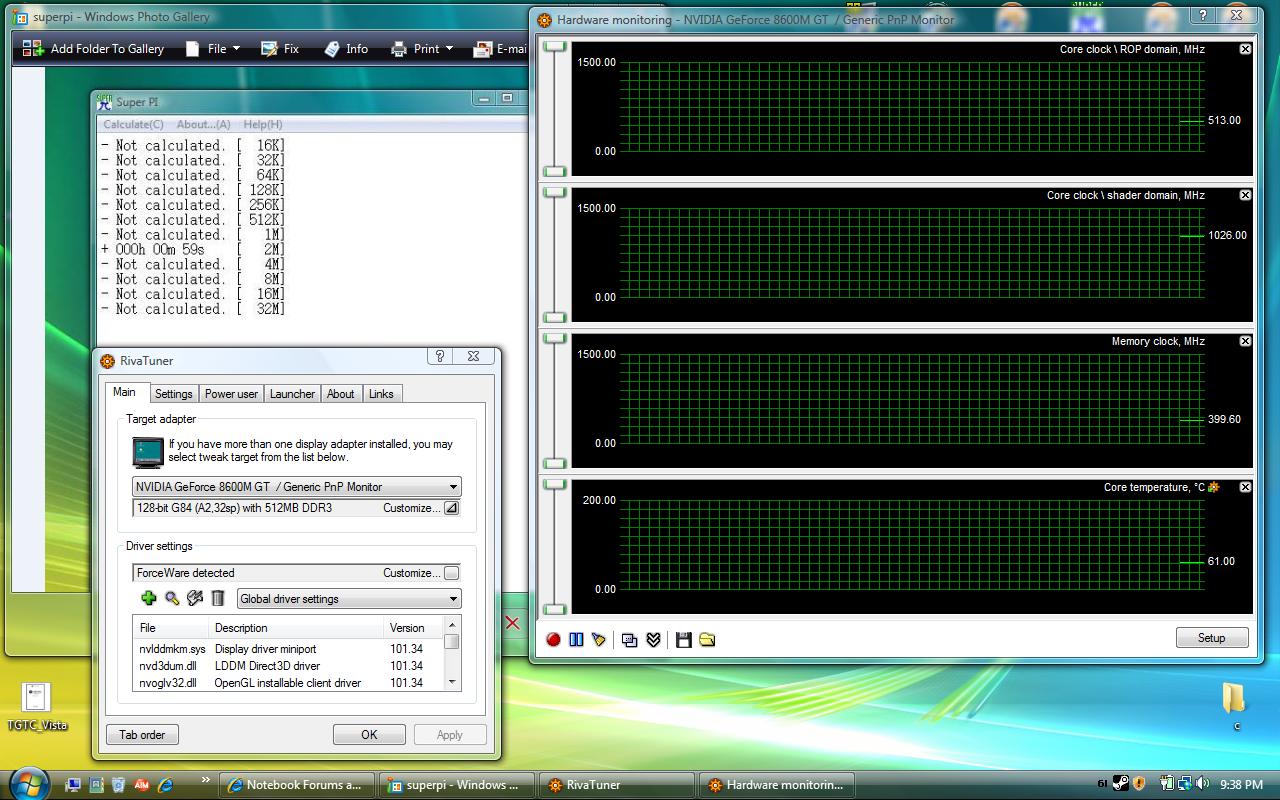Click the Fix toolbar button in Photo Gallery

pyautogui.click(x=280, y=48)
